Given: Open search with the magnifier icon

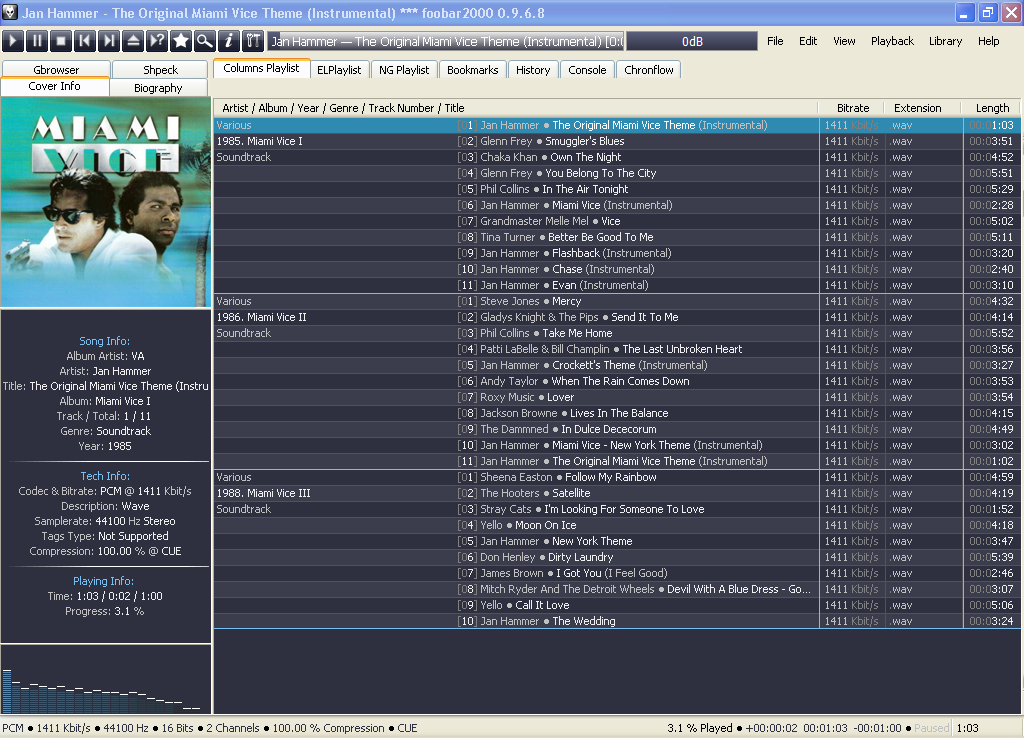Looking at the screenshot, I should tap(204, 41).
